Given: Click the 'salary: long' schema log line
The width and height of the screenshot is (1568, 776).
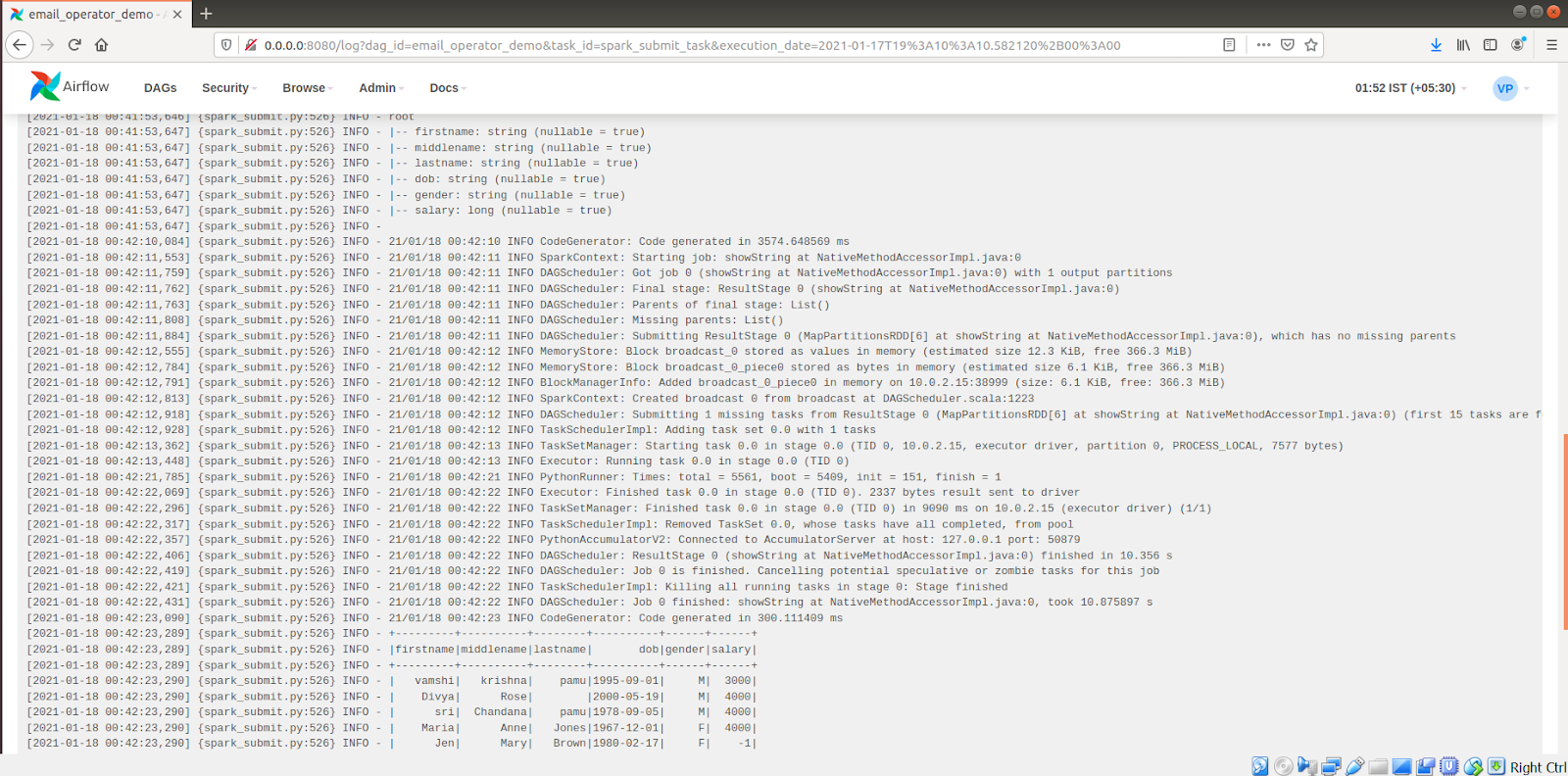Looking at the screenshot, I should [319, 211].
